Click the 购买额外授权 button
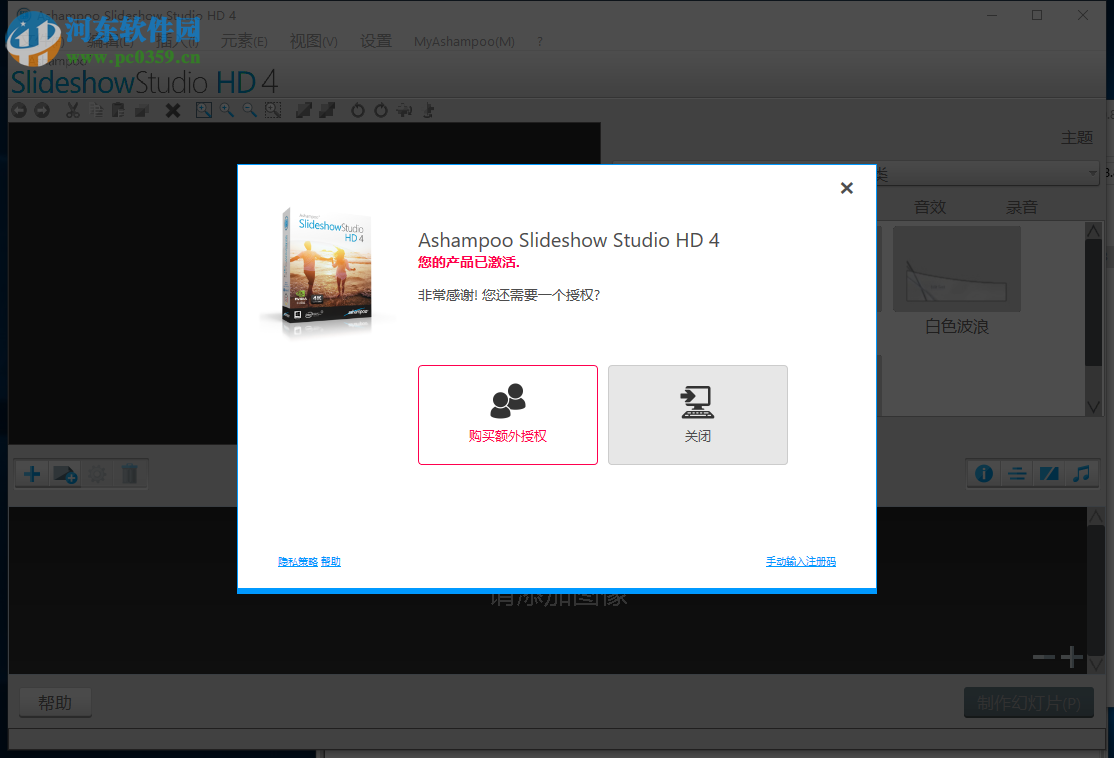1114x758 pixels. click(507, 415)
